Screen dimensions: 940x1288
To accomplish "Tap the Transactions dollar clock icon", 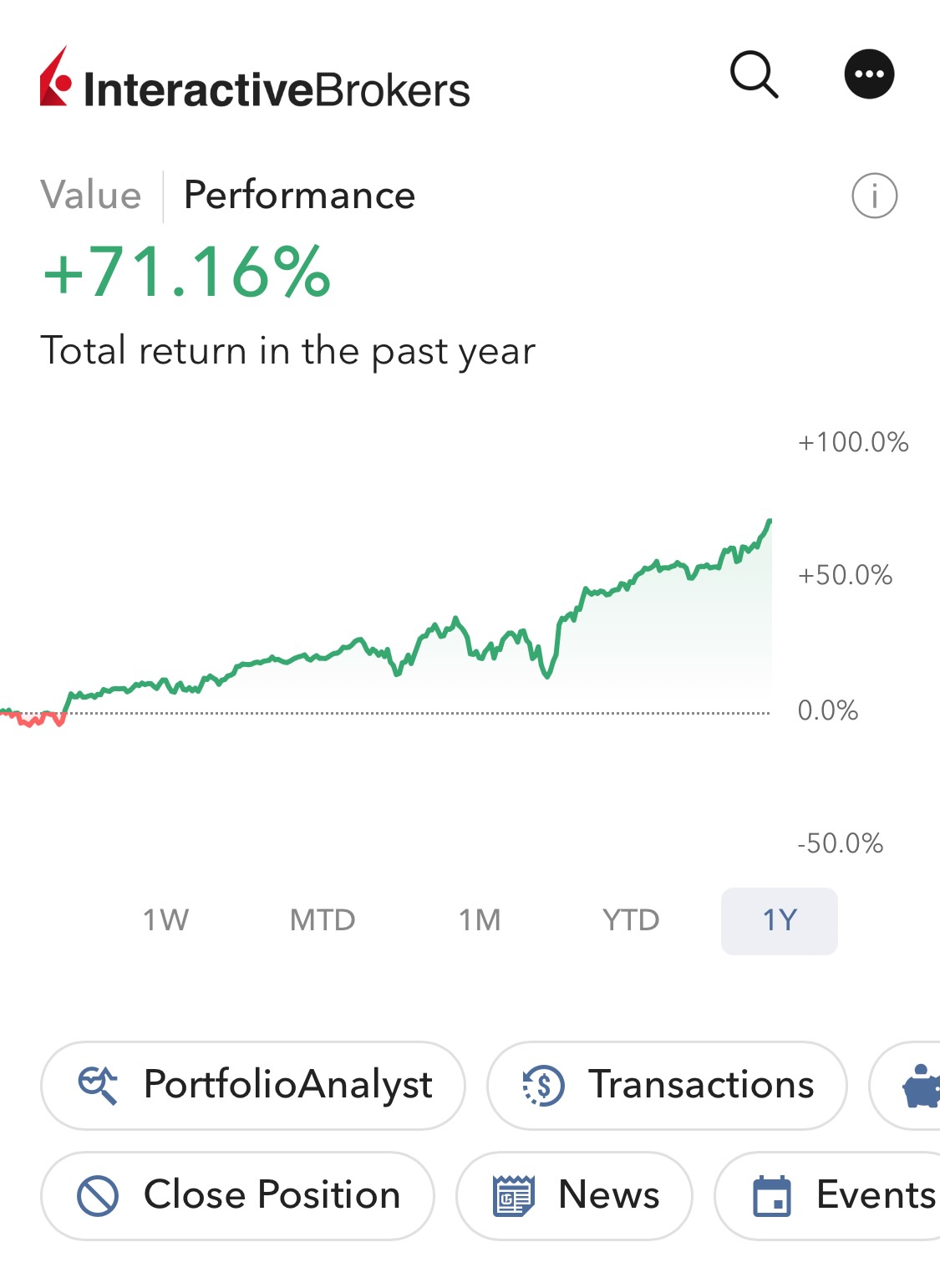I will coord(544,1086).
